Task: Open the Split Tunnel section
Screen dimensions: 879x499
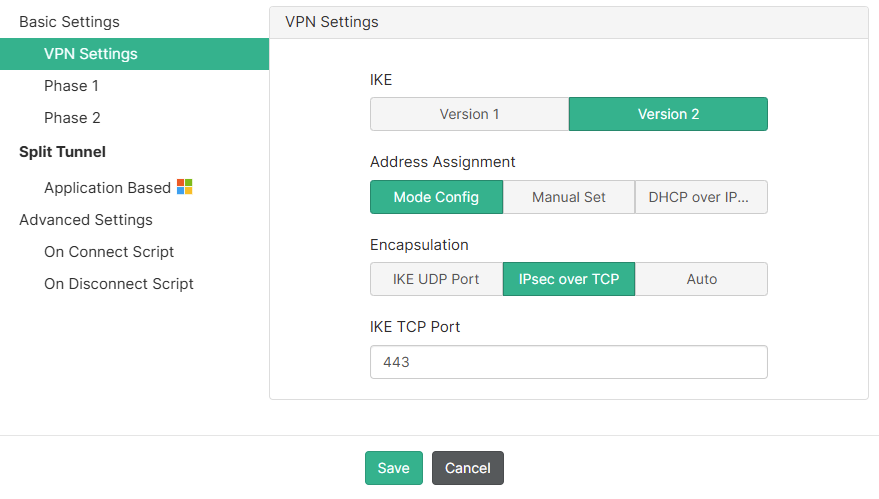Action: (x=62, y=152)
